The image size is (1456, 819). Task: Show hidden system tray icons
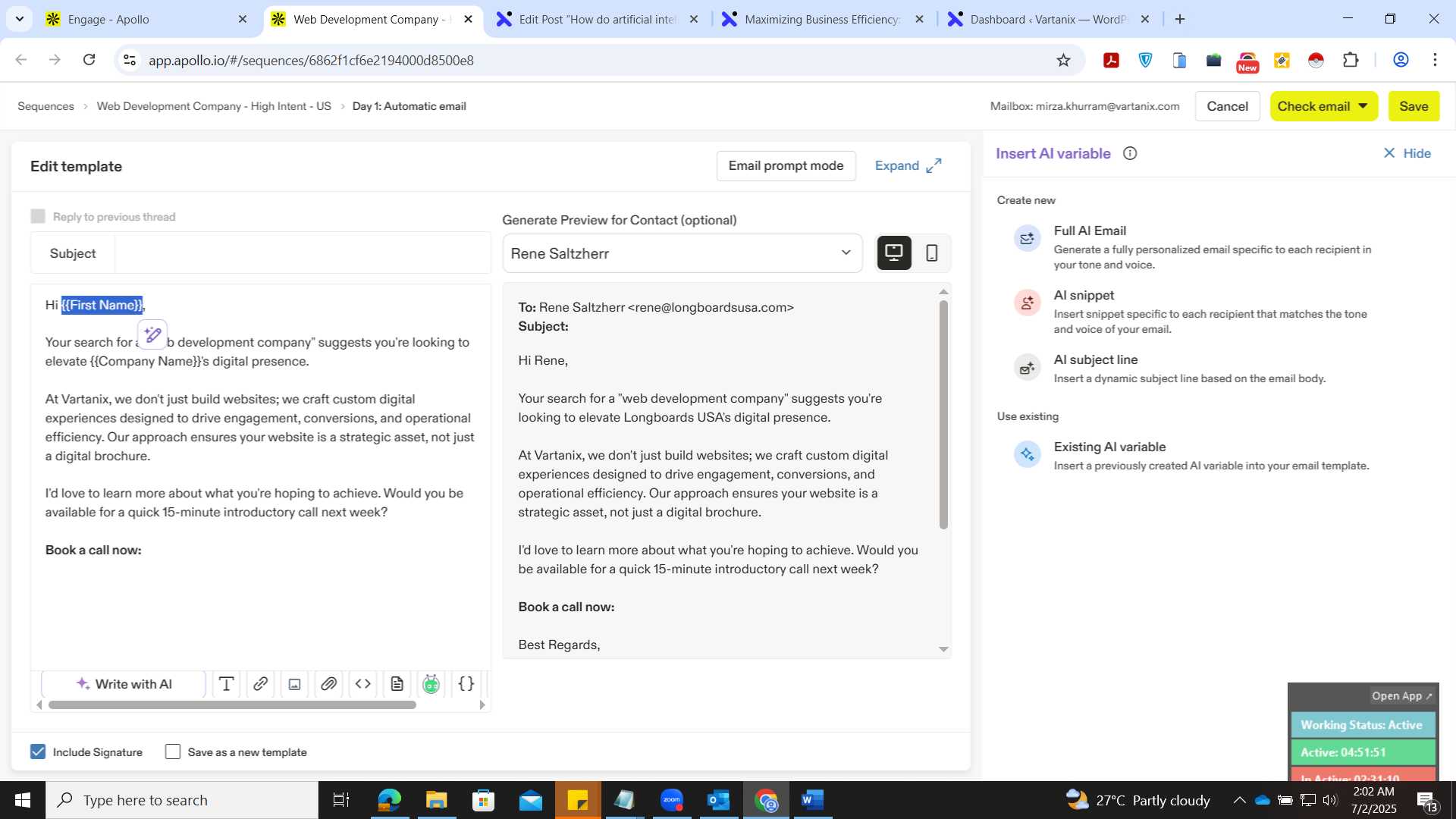tap(1239, 800)
